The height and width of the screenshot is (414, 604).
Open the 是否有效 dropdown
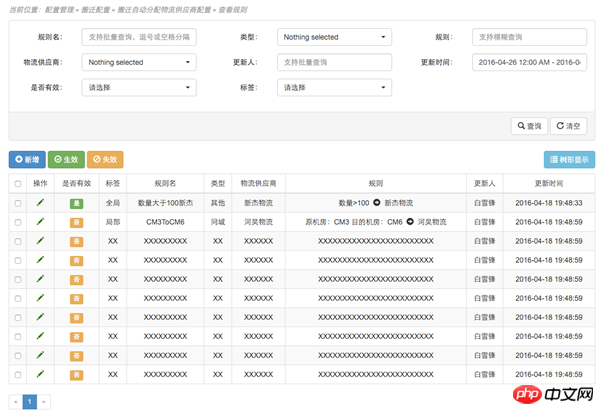coord(139,87)
